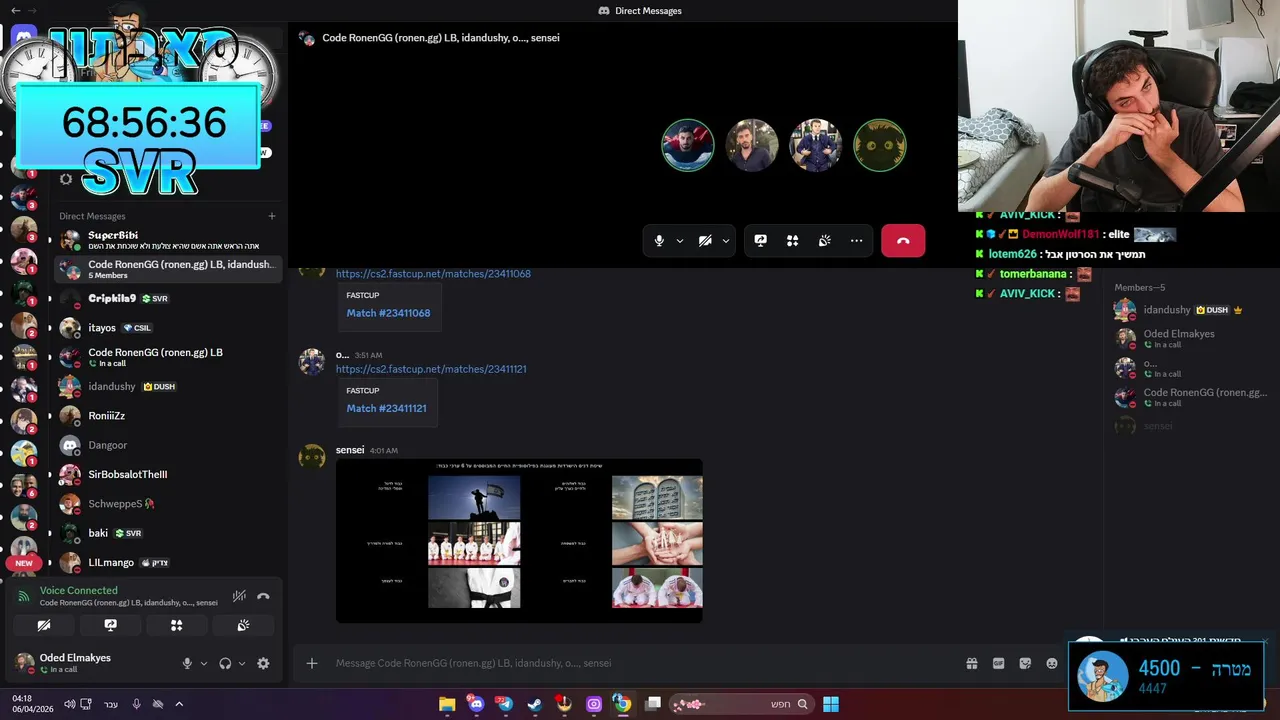This screenshot has height=720, width=1280.
Task: Open Discord from Windows taskbar
Action: (x=476, y=704)
